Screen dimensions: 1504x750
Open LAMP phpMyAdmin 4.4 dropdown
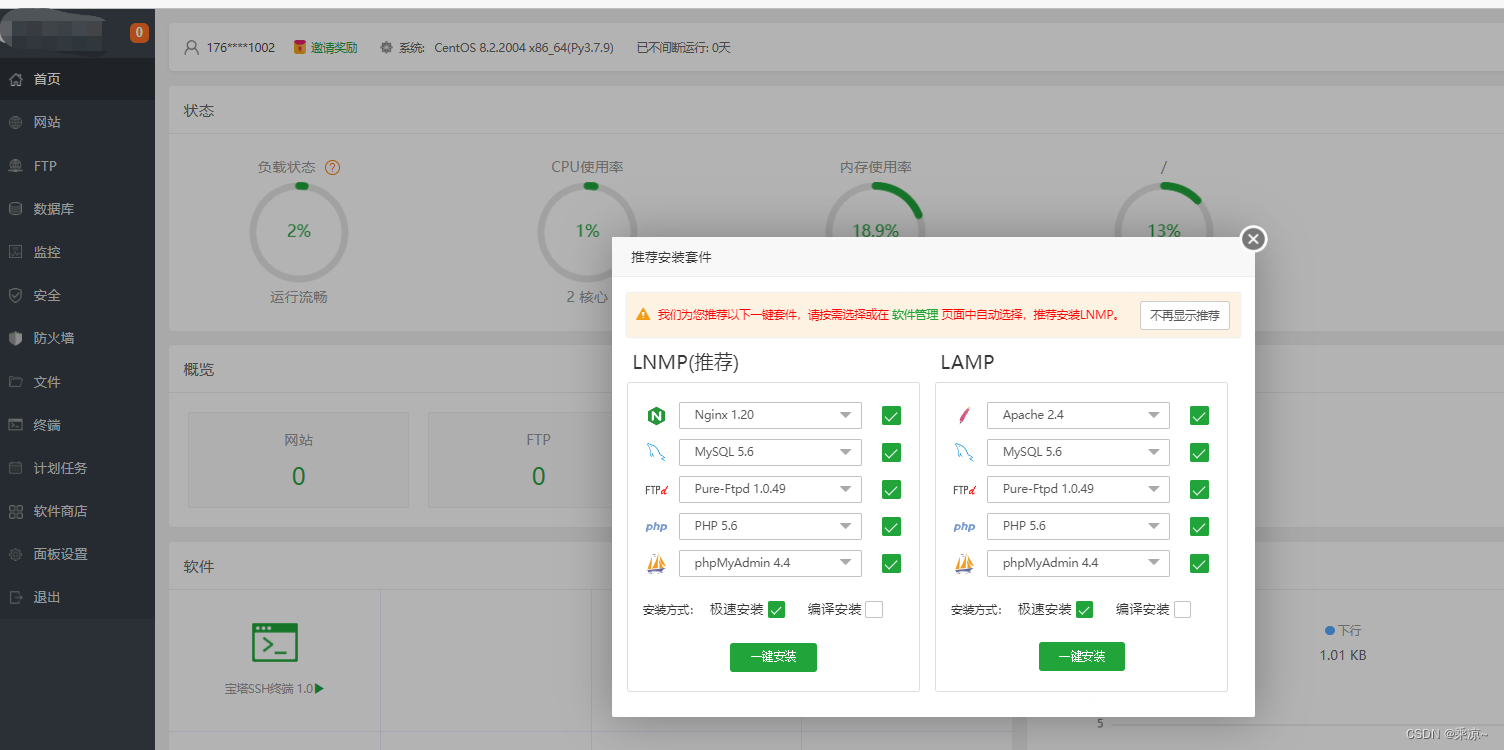[1078, 563]
